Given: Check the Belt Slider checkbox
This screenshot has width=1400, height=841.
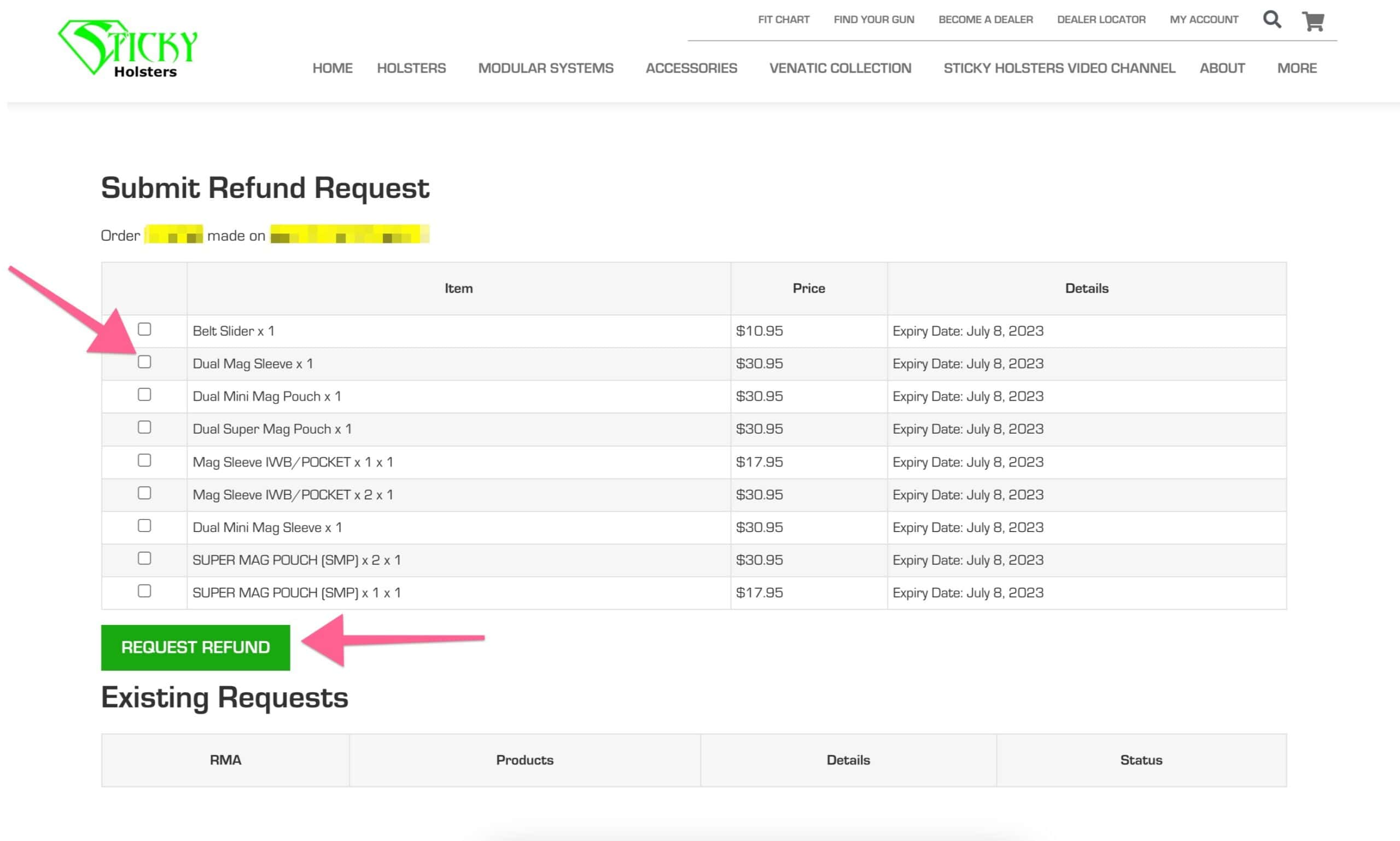Looking at the screenshot, I should pyautogui.click(x=144, y=329).
